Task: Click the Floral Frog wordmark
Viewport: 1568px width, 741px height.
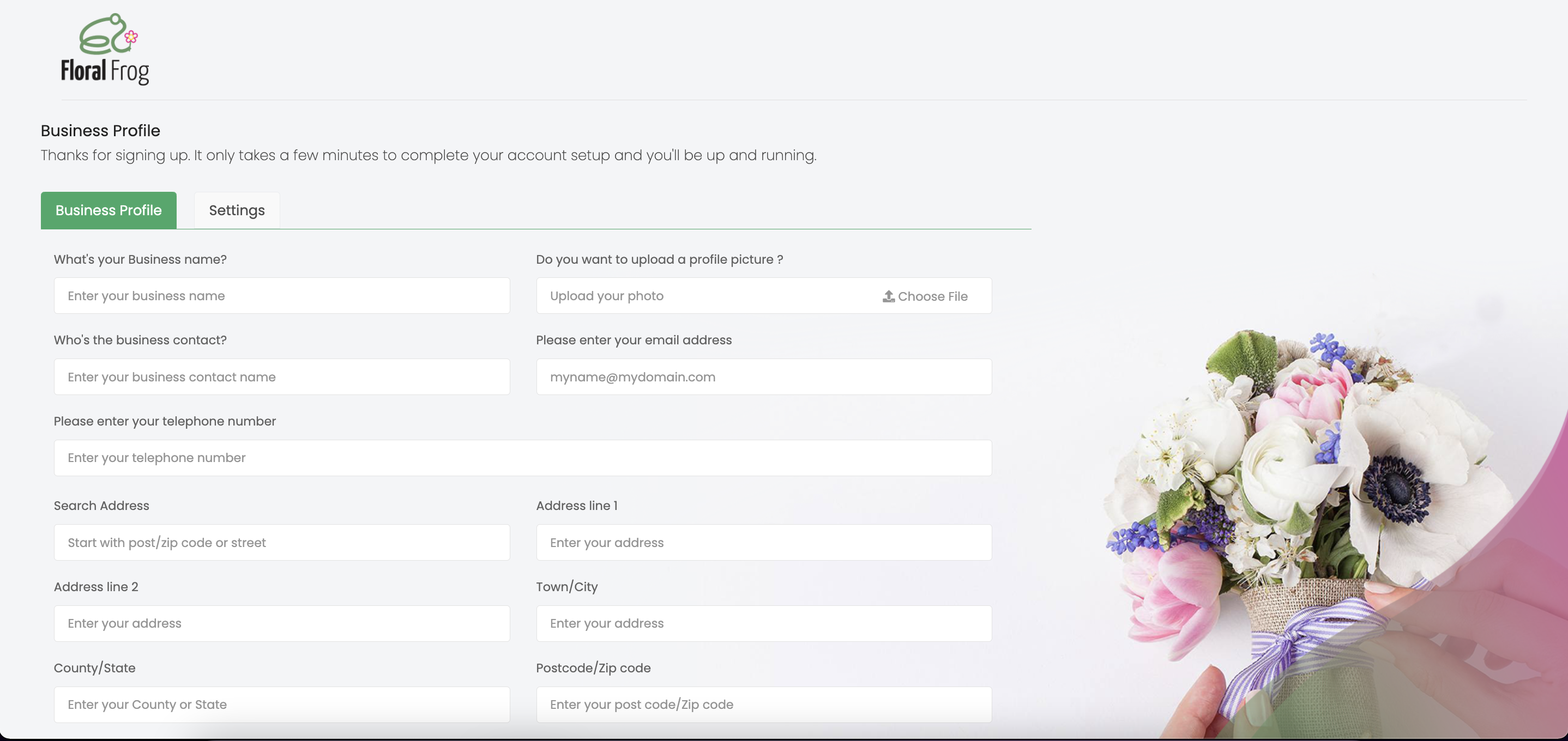Action: [105, 71]
